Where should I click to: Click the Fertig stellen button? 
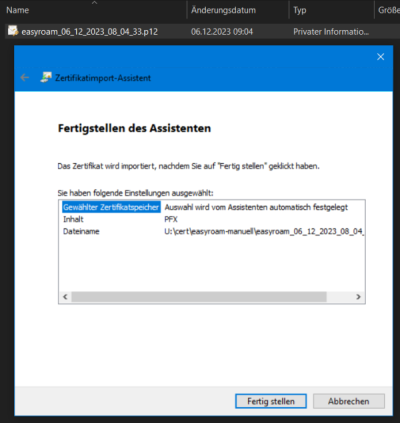click(271, 401)
